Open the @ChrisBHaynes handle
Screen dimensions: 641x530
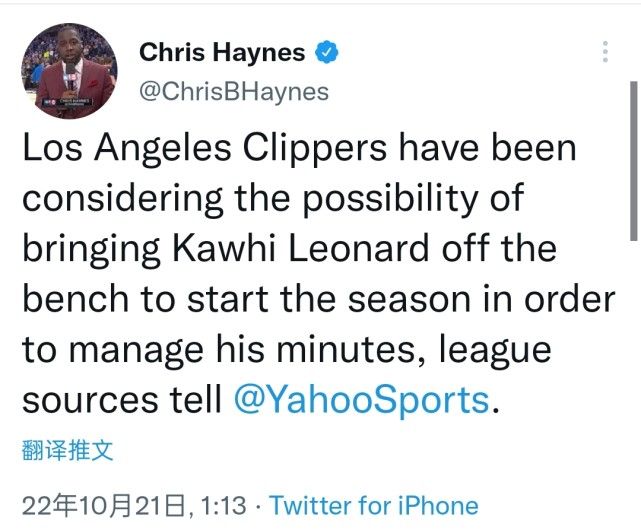[x=234, y=92]
